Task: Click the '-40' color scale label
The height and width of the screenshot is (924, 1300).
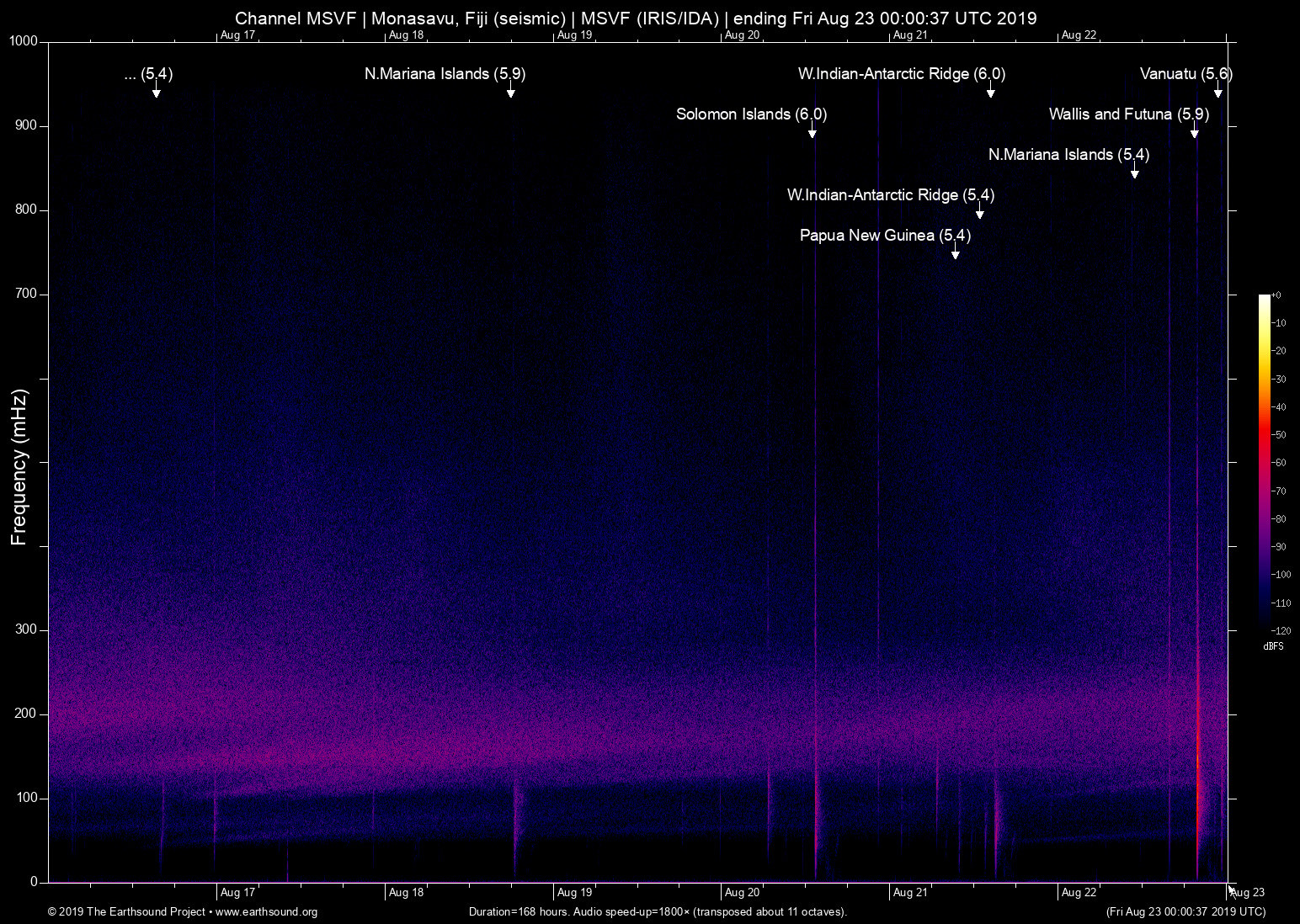Action: click(1278, 407)
